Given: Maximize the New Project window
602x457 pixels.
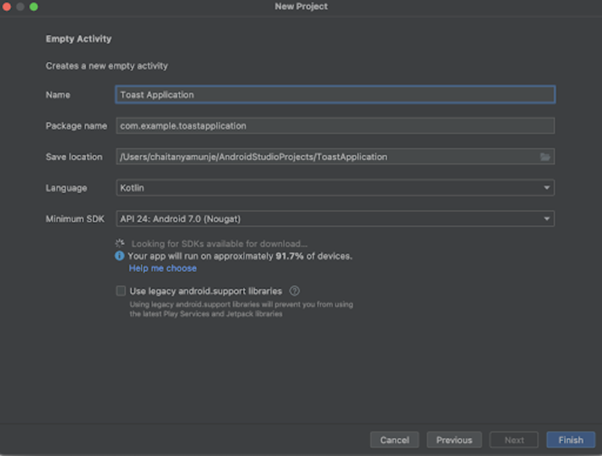Looking at the screenshot, I should (33, 7).
